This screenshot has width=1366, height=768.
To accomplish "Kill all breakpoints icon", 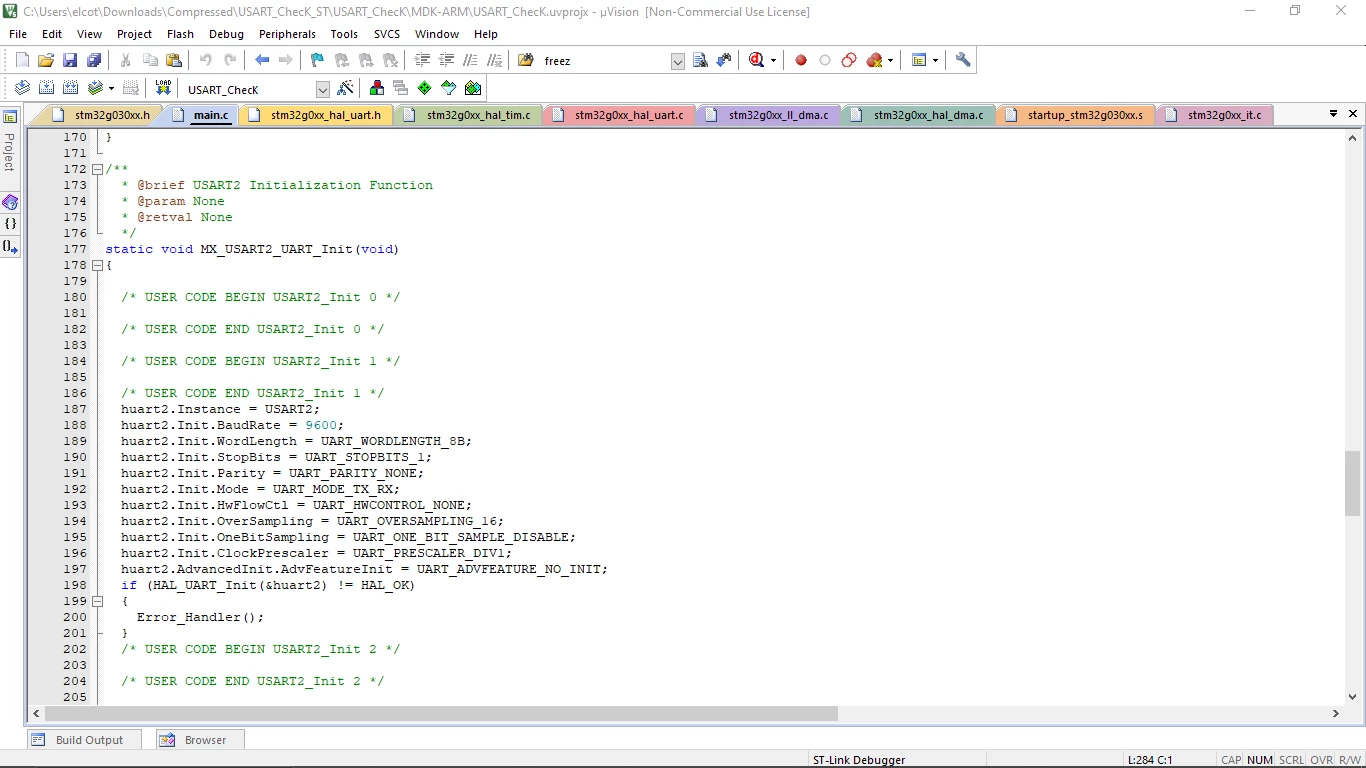I will (875, 60).
